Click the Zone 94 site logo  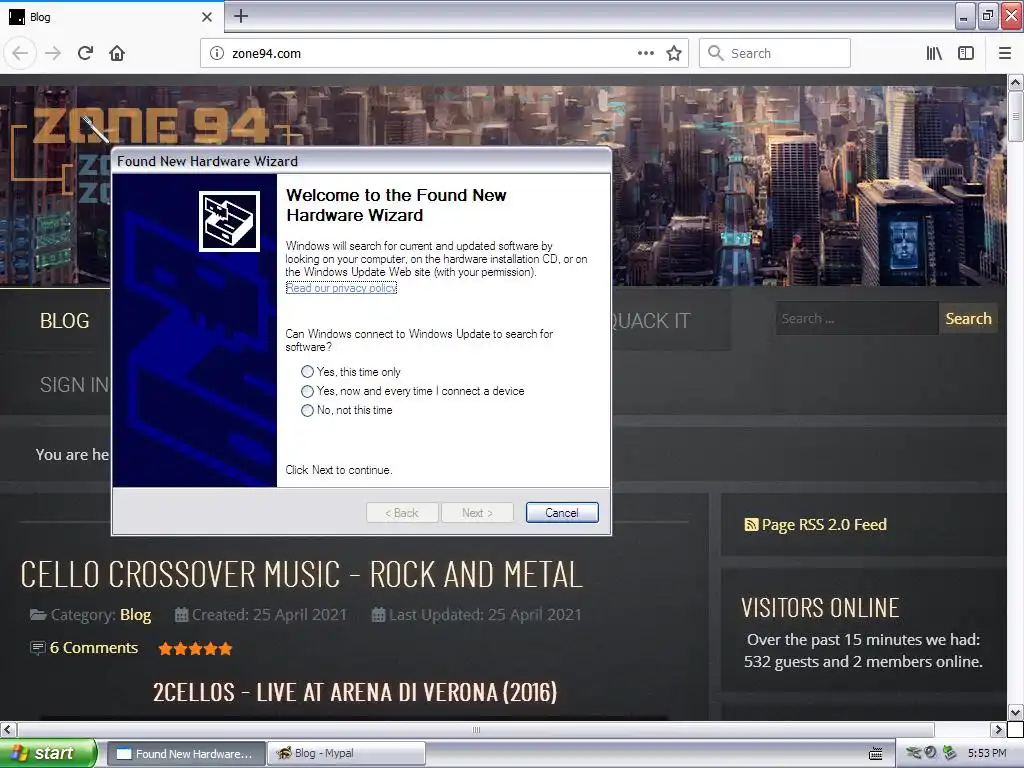tap(150, 127)
